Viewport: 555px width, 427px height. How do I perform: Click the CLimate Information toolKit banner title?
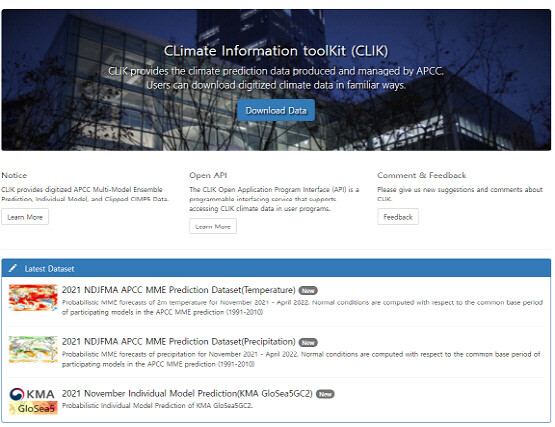point(276,51)
